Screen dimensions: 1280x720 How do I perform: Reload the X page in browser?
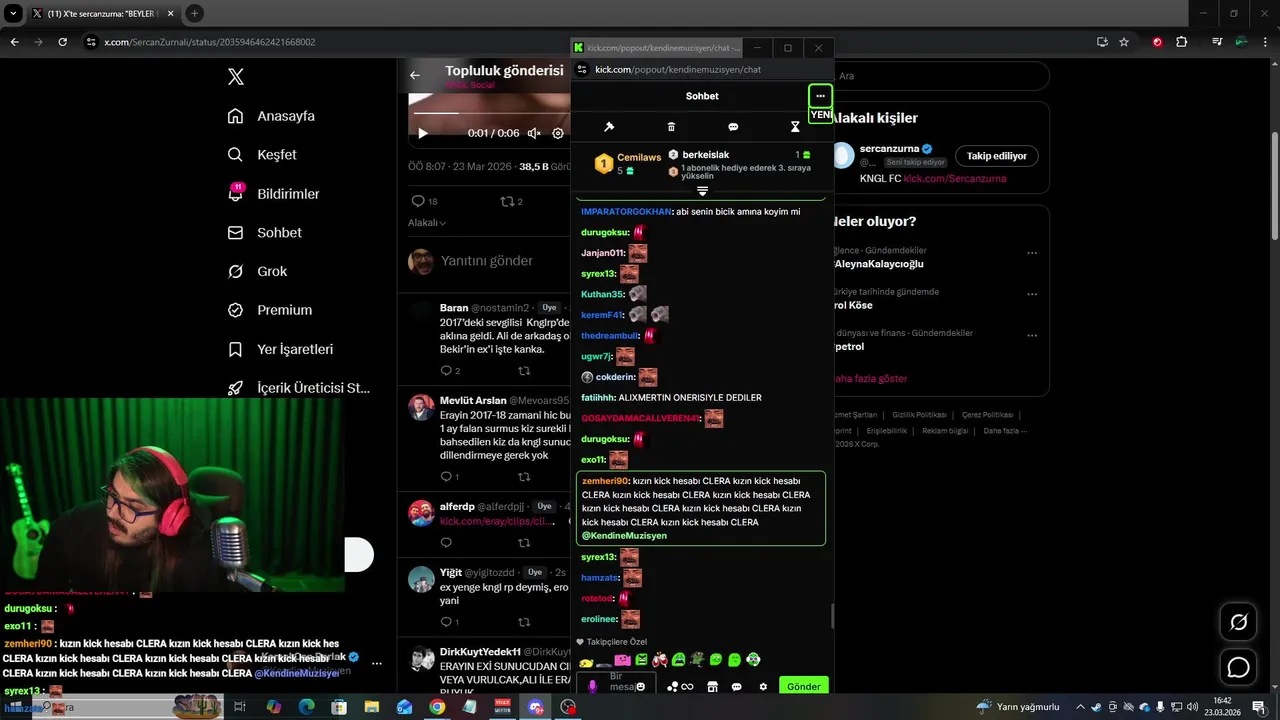pyautogui.click(x=62, y=42)
